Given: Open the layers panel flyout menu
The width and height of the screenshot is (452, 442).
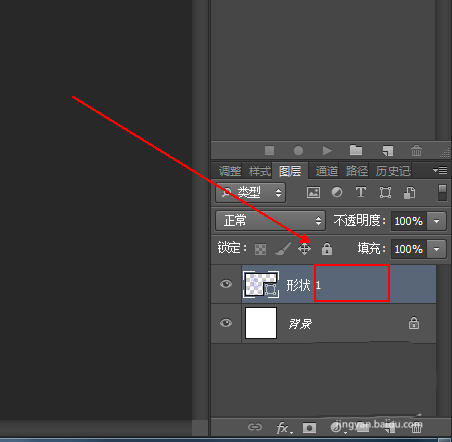Looking at the screenshot, I should (x=440, y=171).
